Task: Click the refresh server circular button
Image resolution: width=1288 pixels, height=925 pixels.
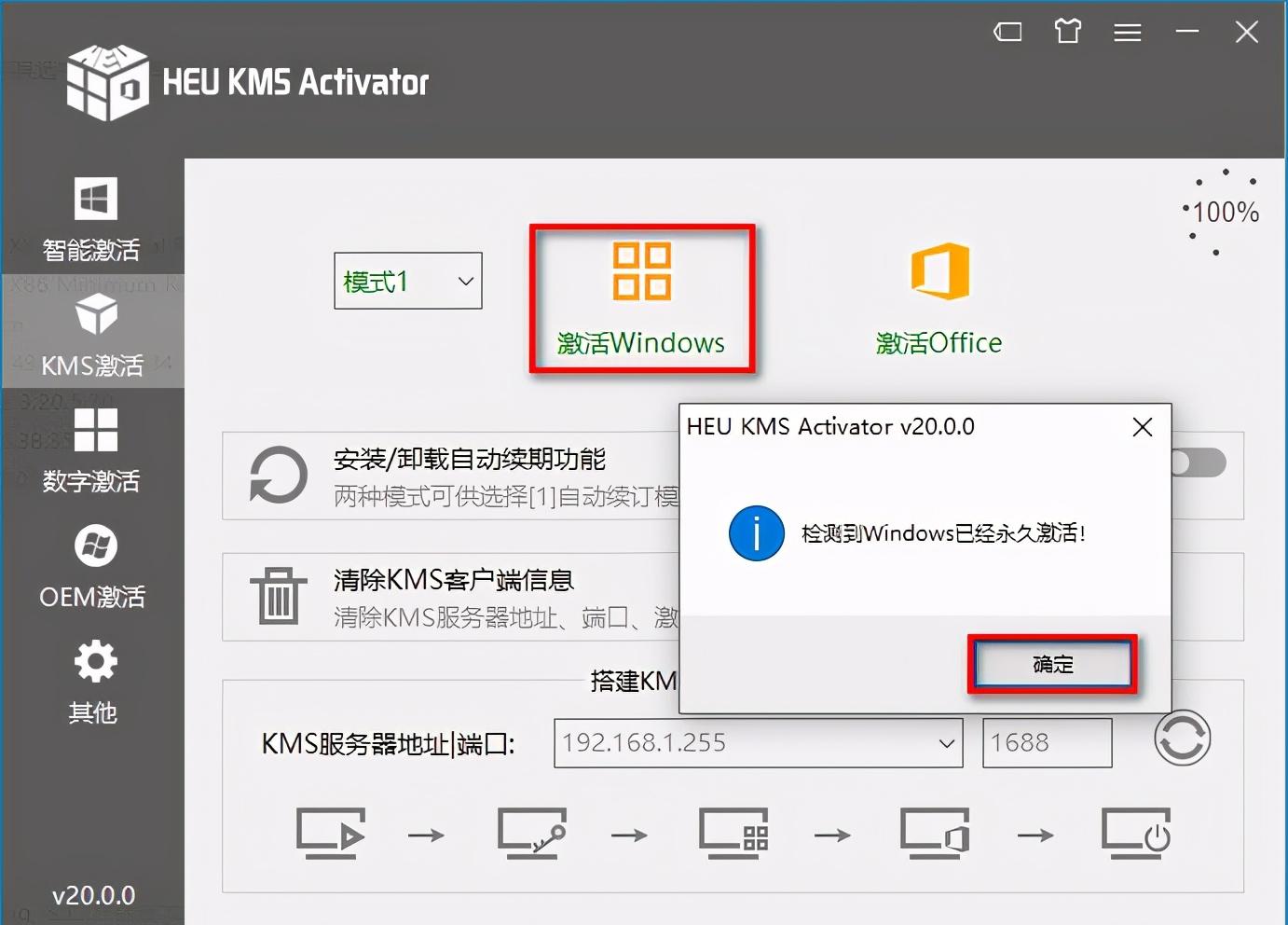Action: 1182,739
